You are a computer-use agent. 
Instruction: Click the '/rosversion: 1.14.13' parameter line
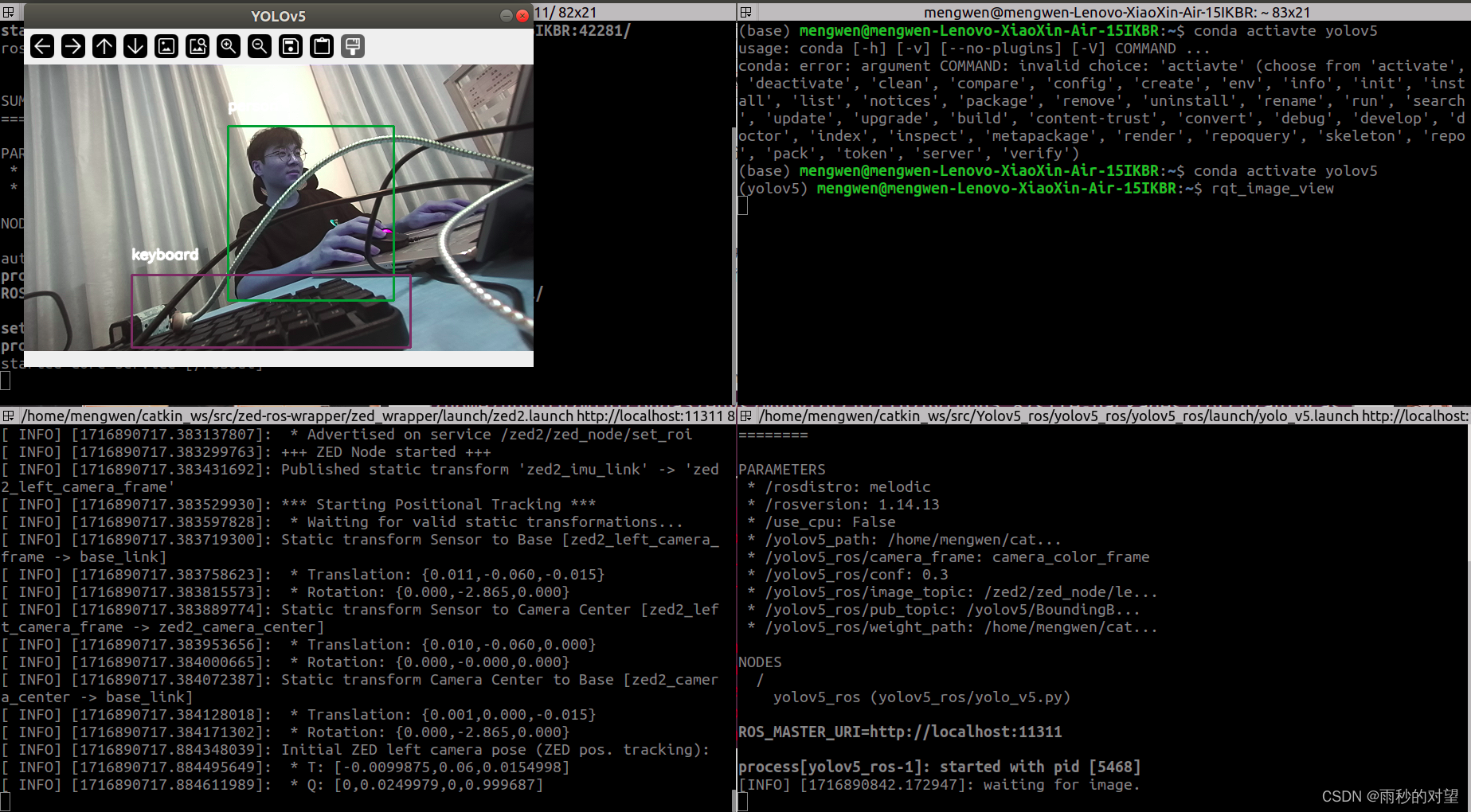[843, 505]
